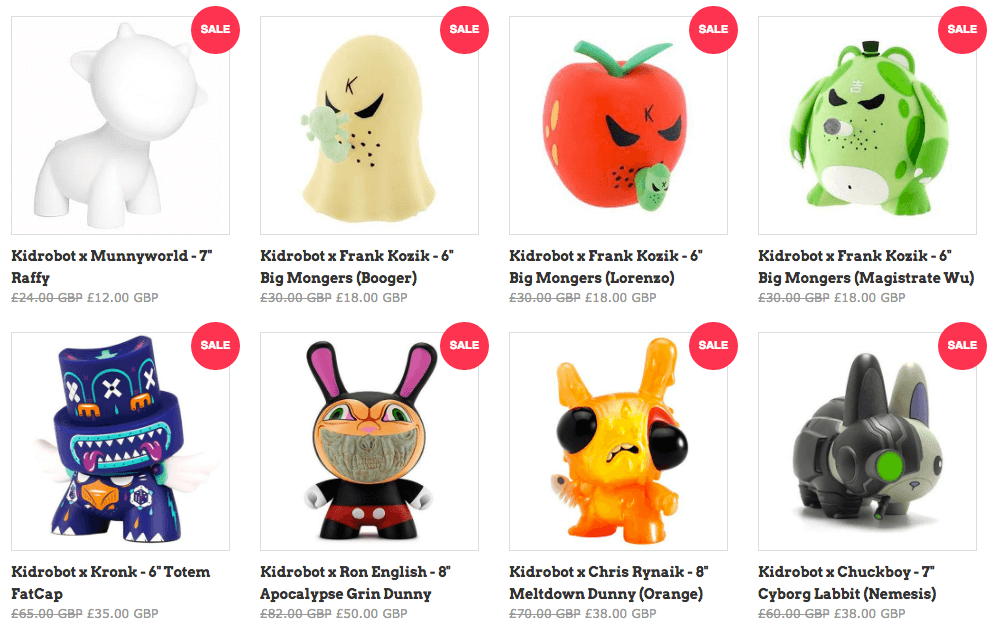Click the SALE badge on Apocalypse Grin Dunny
997x628 pixels.
coord(464,345)
